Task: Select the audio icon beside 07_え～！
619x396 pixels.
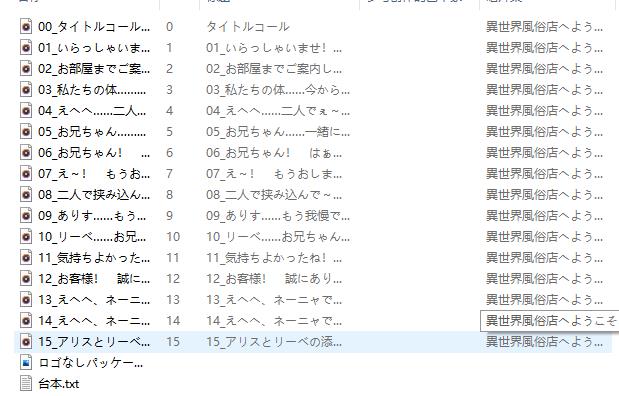Action: (26, 173)
